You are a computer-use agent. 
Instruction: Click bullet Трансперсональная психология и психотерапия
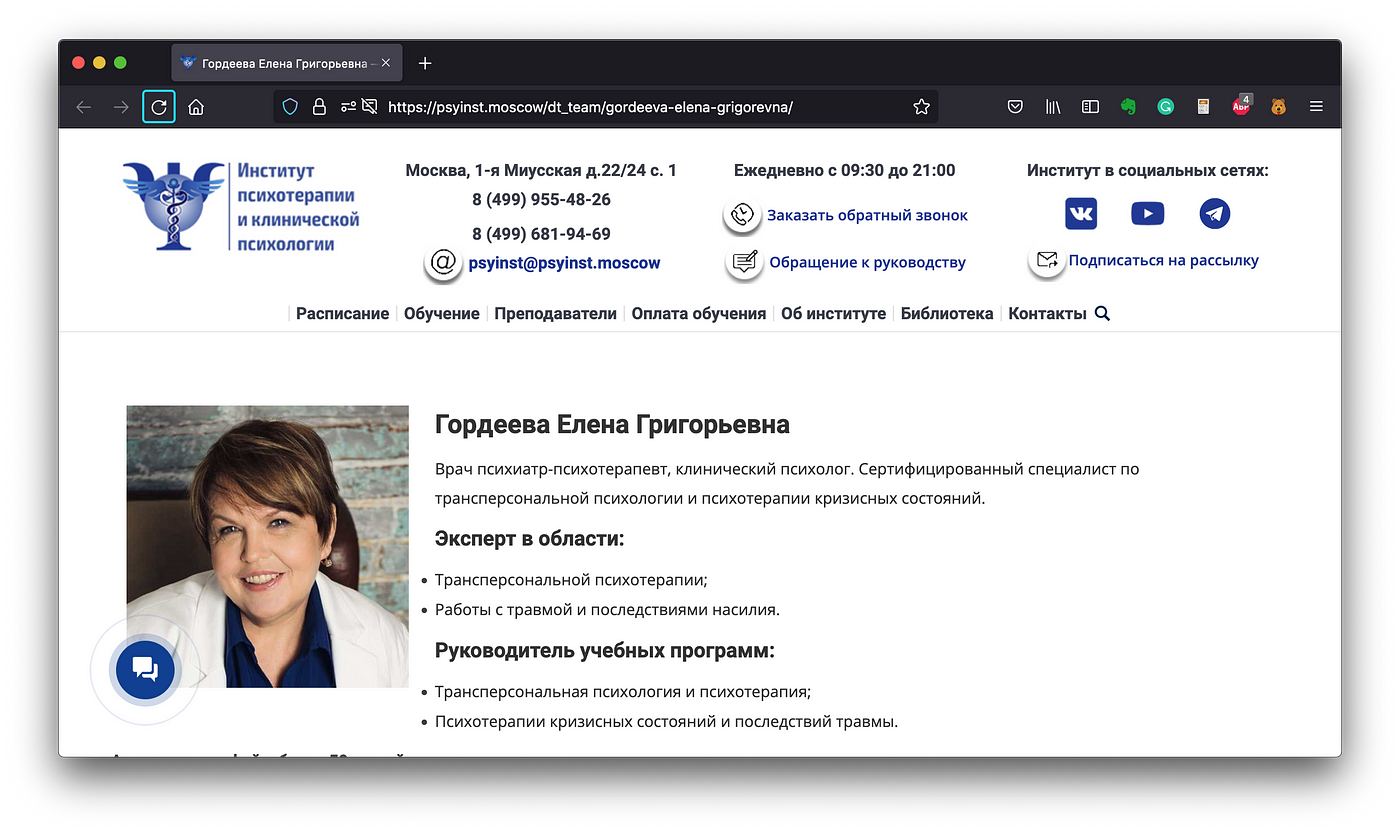click(x=623, y=691)
